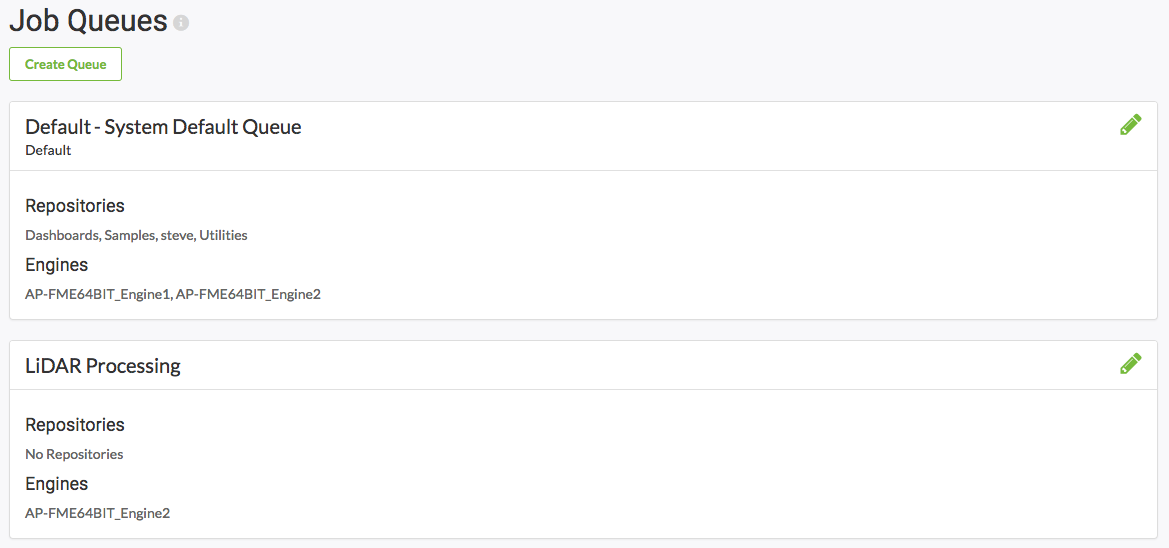Click the Default queue card body
Viewport: 1169px width, 548px height.
click(x=583, y=245)
